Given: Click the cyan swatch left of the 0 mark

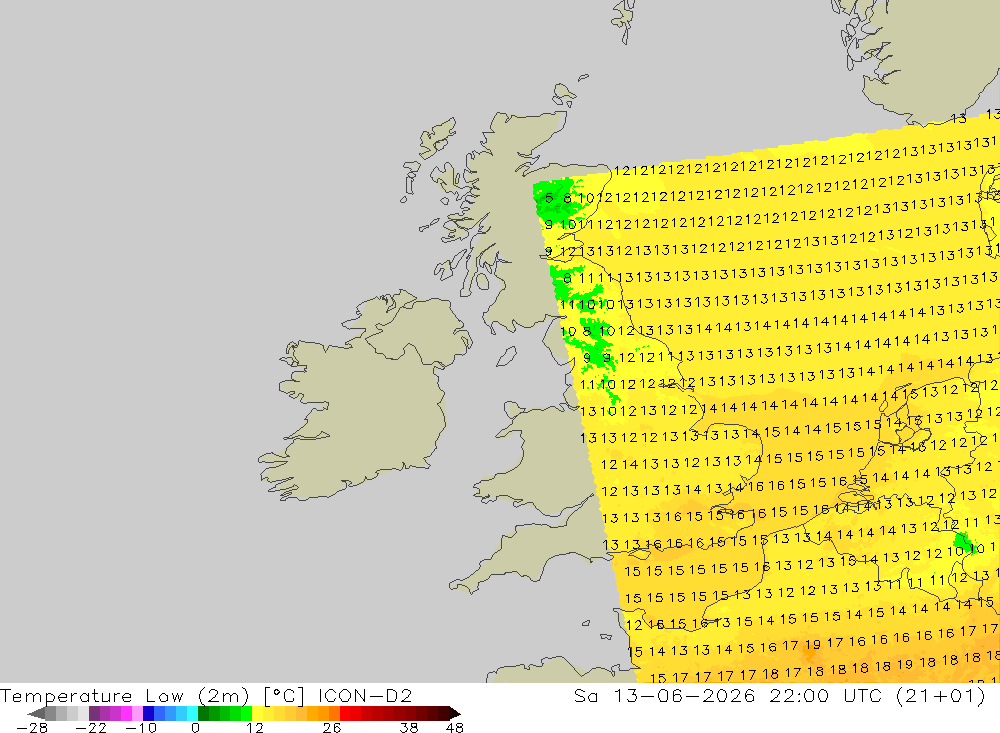Looking at the screenshot, I should (x=192, y=714).
